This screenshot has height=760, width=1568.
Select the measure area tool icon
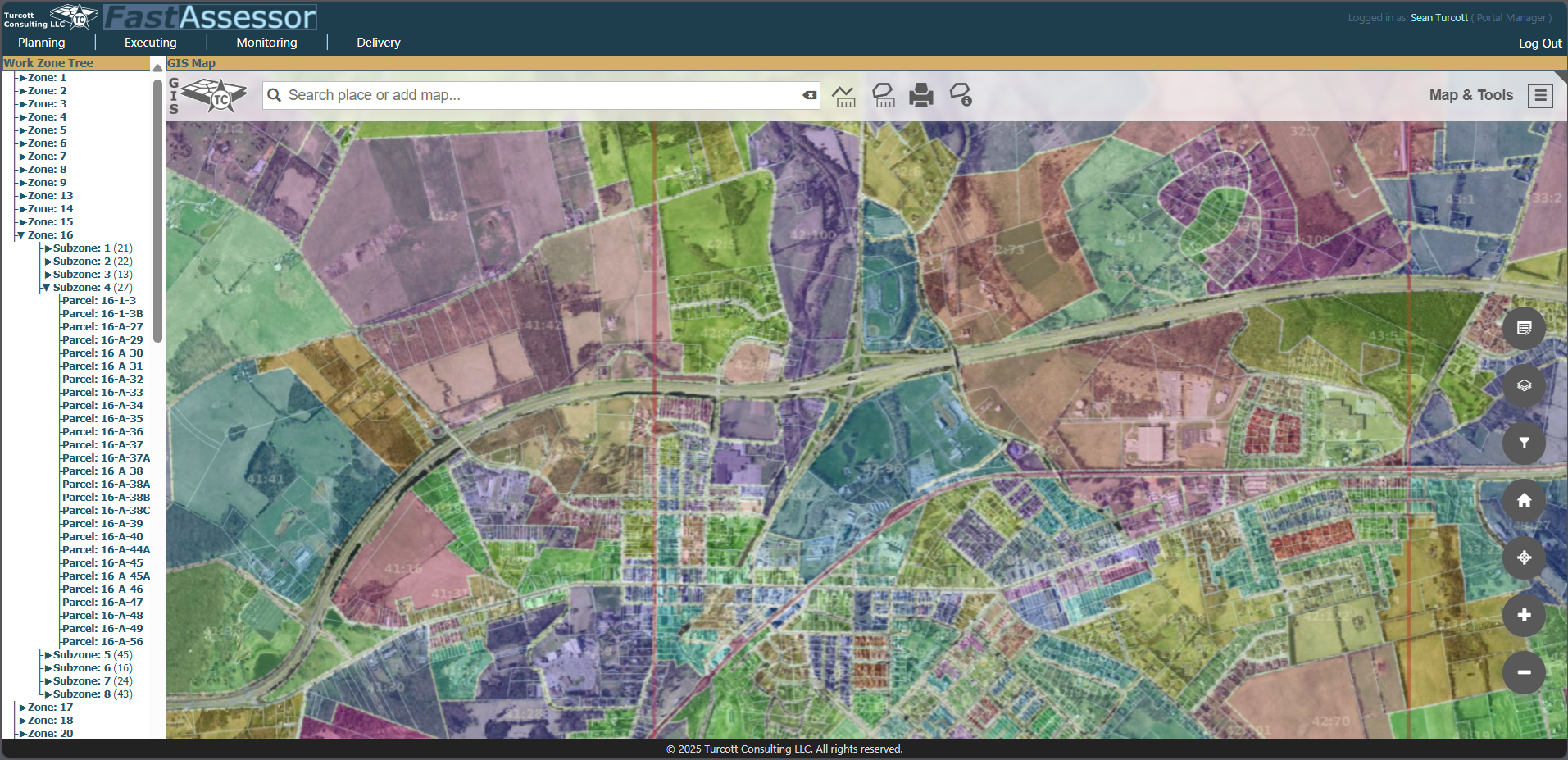pos(883,96)
